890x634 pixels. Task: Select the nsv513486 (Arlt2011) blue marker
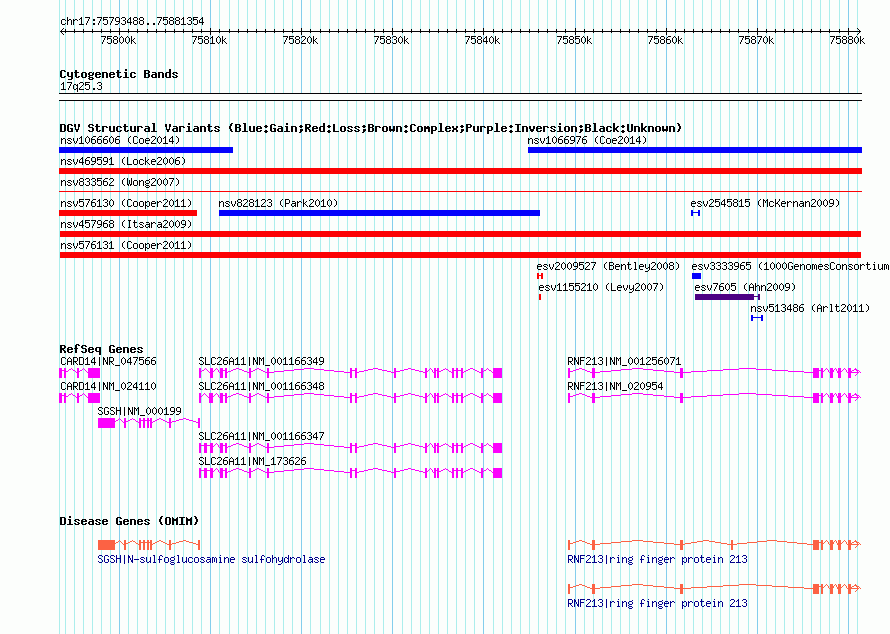pos(757,318)
